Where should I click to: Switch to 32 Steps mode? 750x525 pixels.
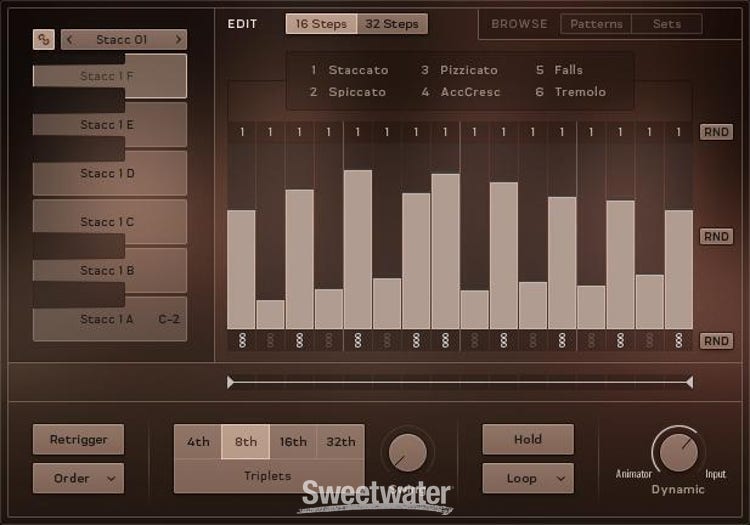[392, 24]
